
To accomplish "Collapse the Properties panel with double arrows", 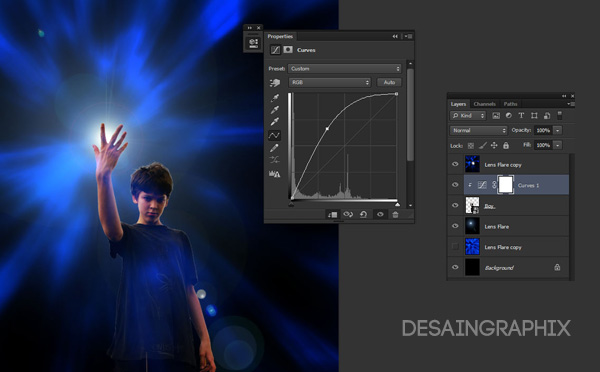I will [395, 36].
